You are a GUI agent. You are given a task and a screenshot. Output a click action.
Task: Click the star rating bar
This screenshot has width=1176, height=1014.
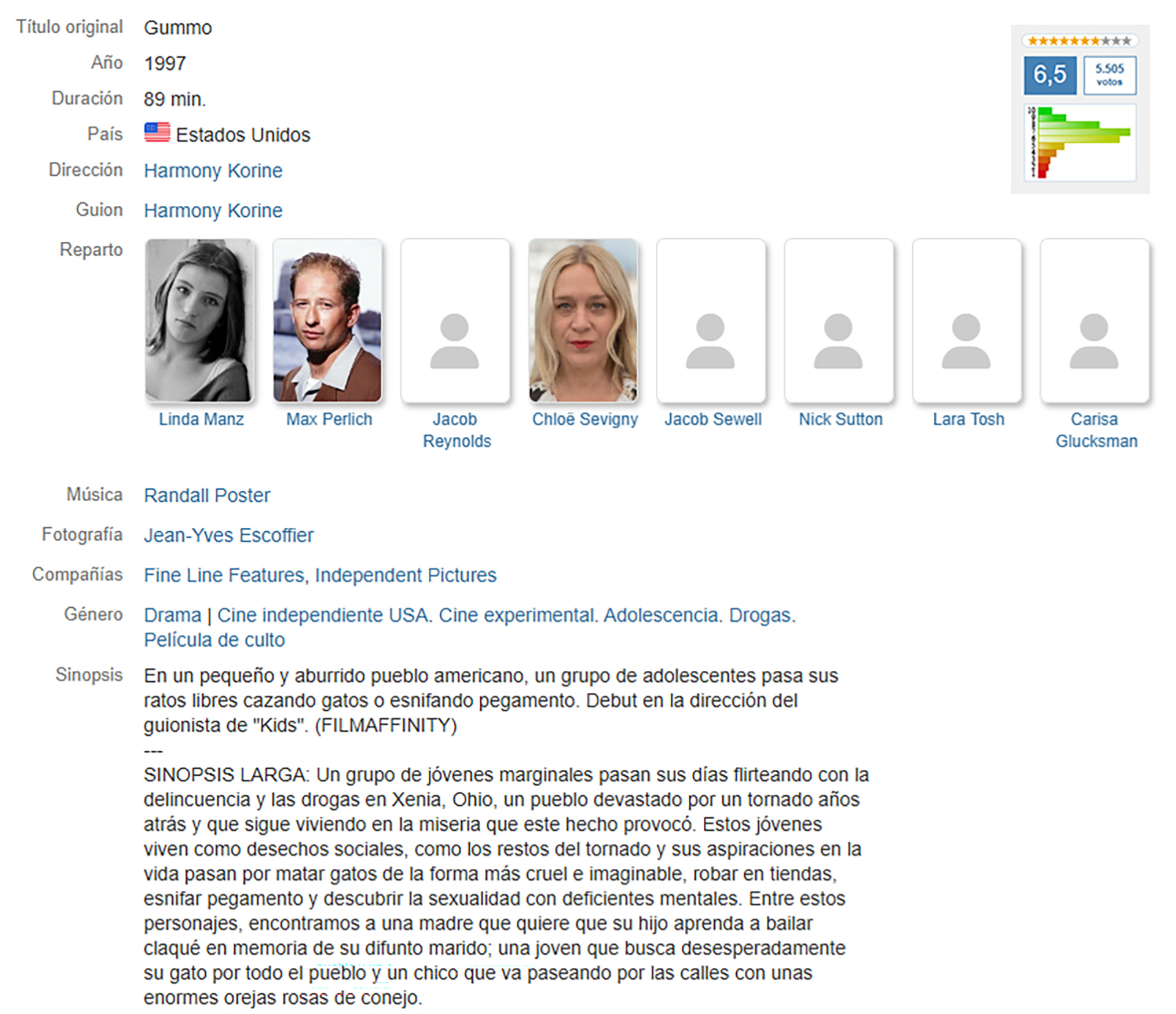1079,41
